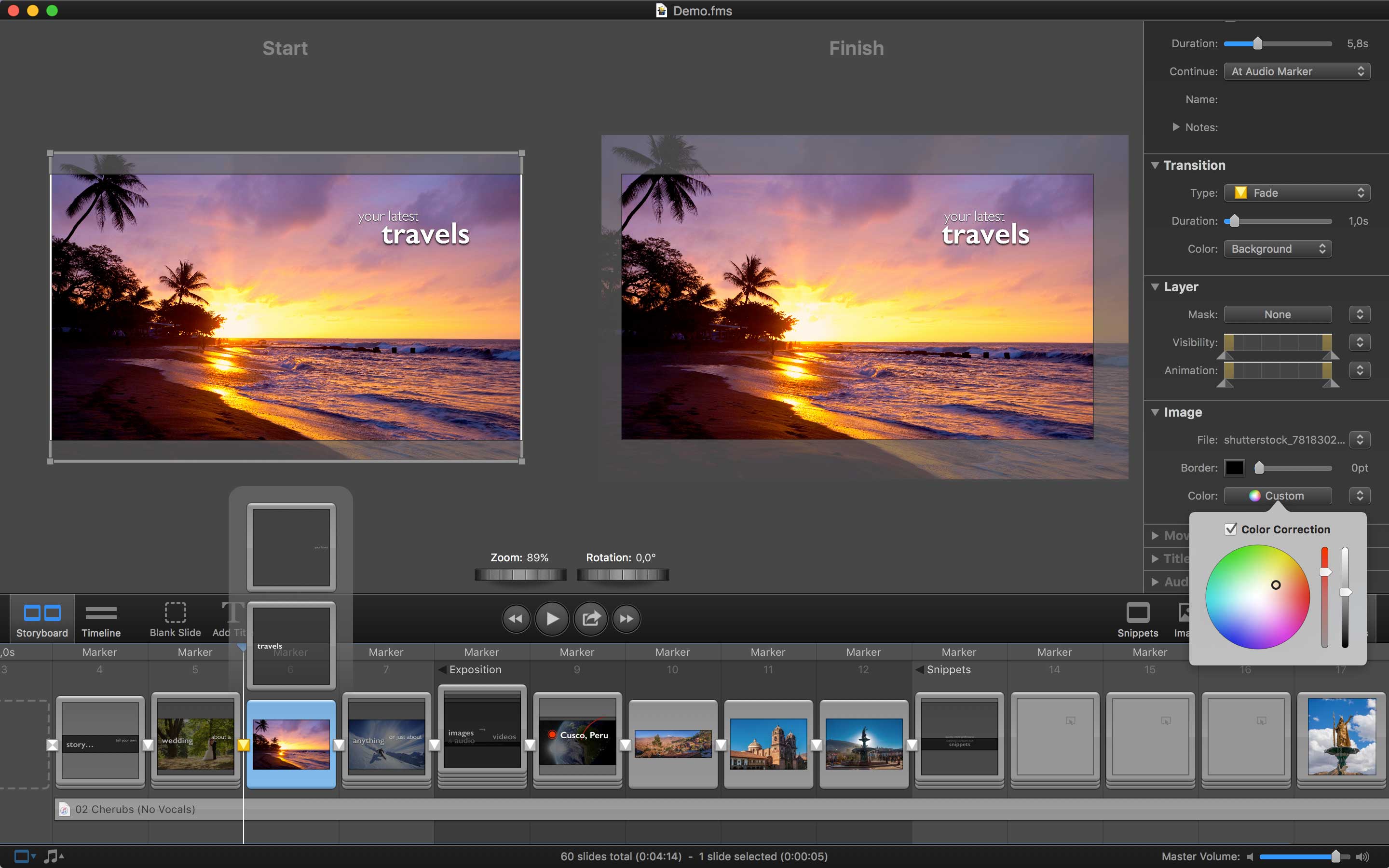Click the Play button
This screenshot has width=1389, height=868.
pyautogui.click(x=552, y=618)
